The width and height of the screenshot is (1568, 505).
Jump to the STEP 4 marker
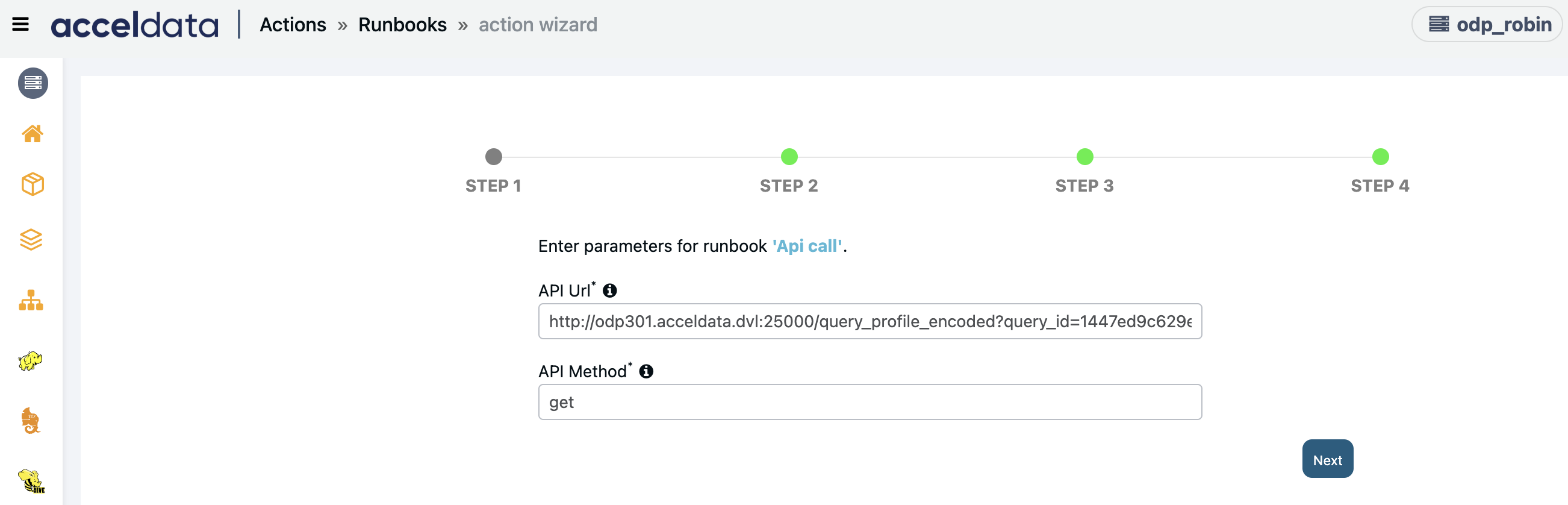pos(1381,157)
